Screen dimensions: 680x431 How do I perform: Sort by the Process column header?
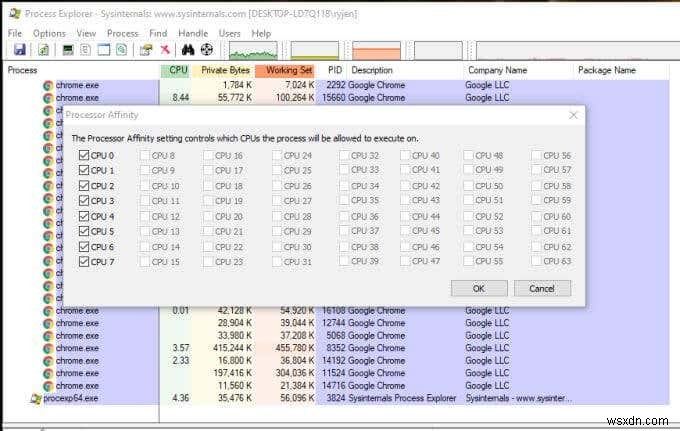82,70
